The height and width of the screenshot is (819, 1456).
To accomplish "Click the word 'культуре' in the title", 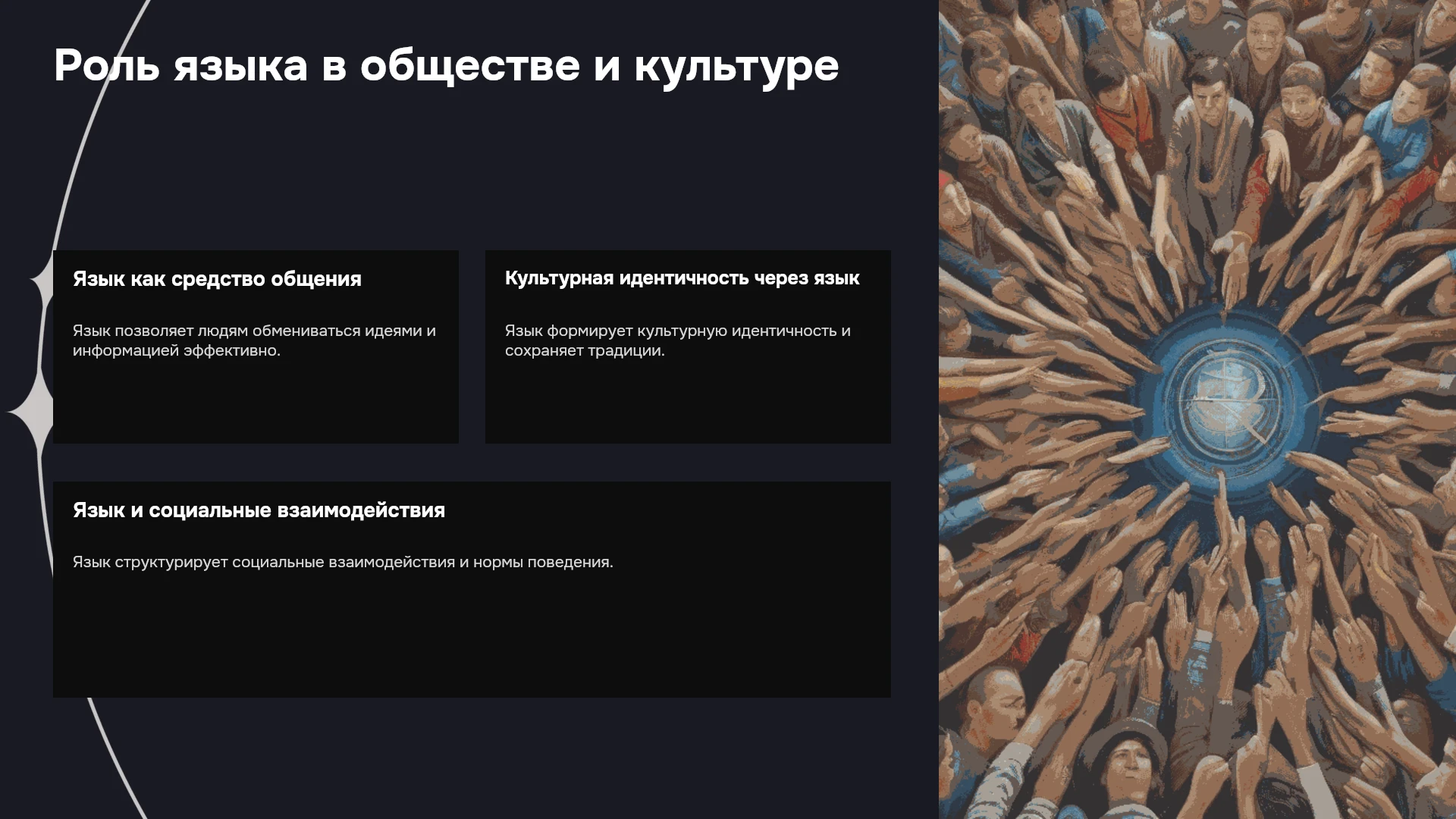I will [736, 66].
